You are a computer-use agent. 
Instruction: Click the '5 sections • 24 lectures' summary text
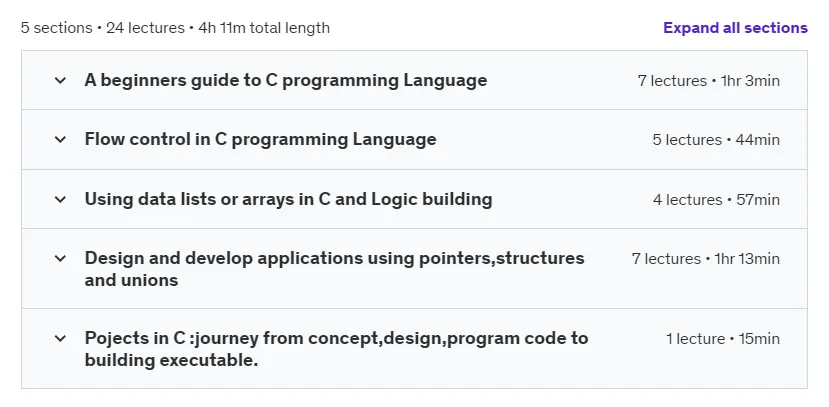(103, 27)
